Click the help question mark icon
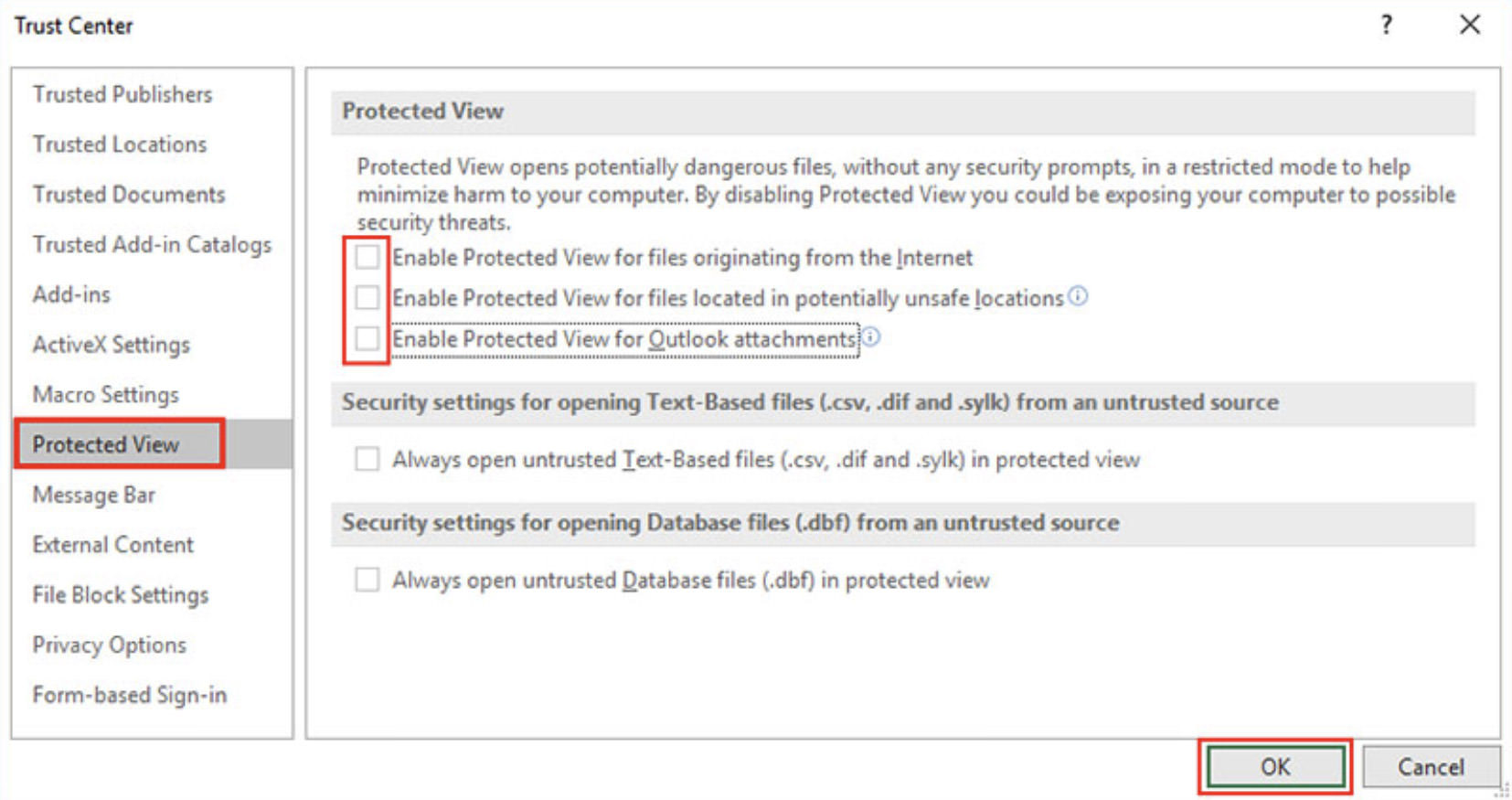The height and width of the screenshot is (800, 1512). (1386, 25)
